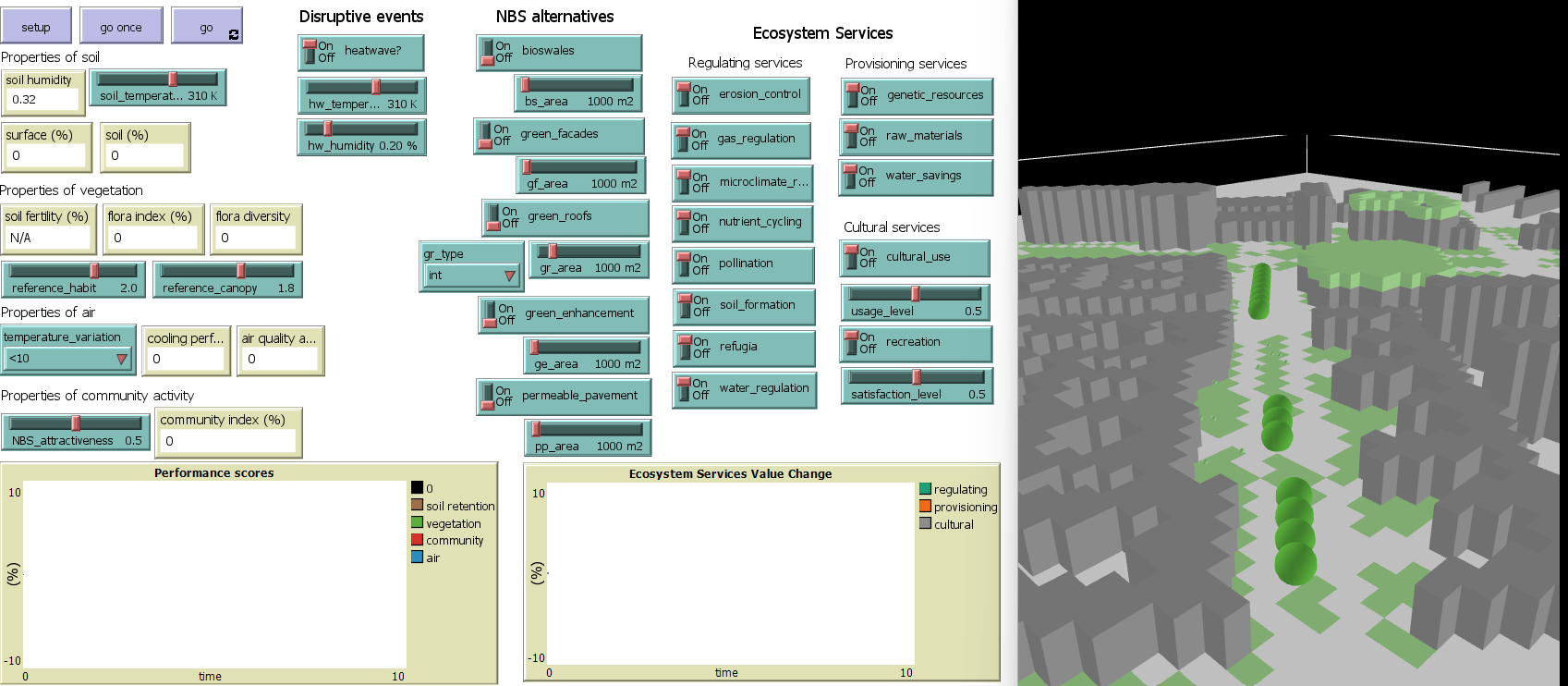Adjust NBS_attractiveness slider
This screenshot has height=686, width=1568.
click(76, 432)
